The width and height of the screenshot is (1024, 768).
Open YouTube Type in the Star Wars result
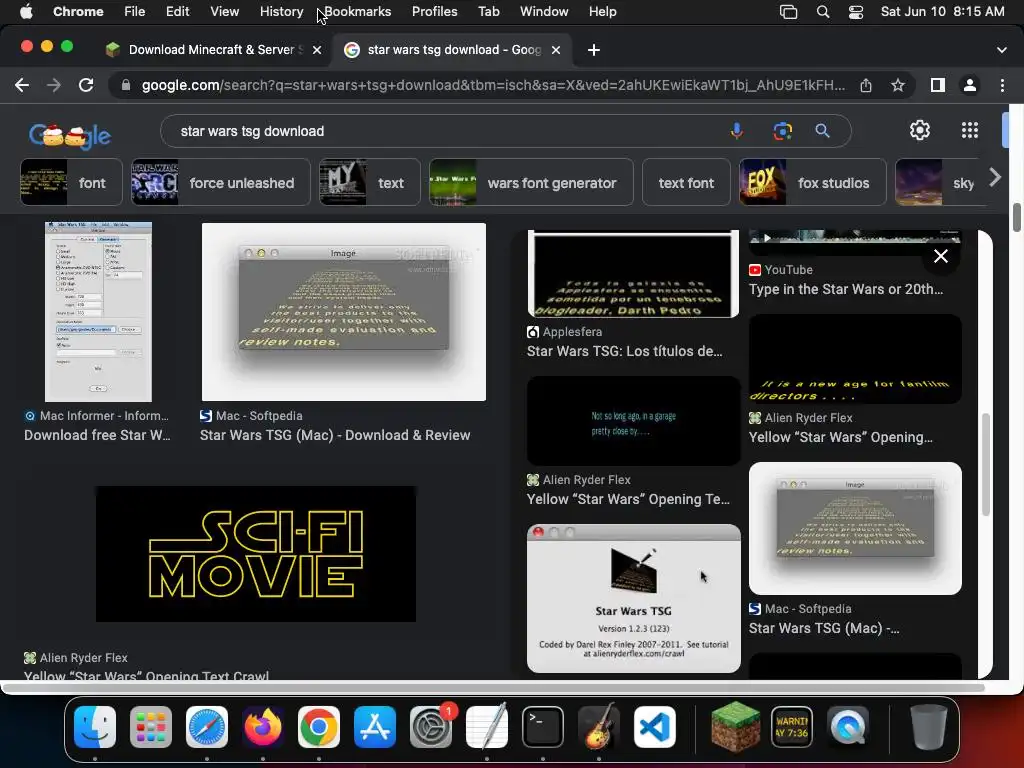click(846, 289)
